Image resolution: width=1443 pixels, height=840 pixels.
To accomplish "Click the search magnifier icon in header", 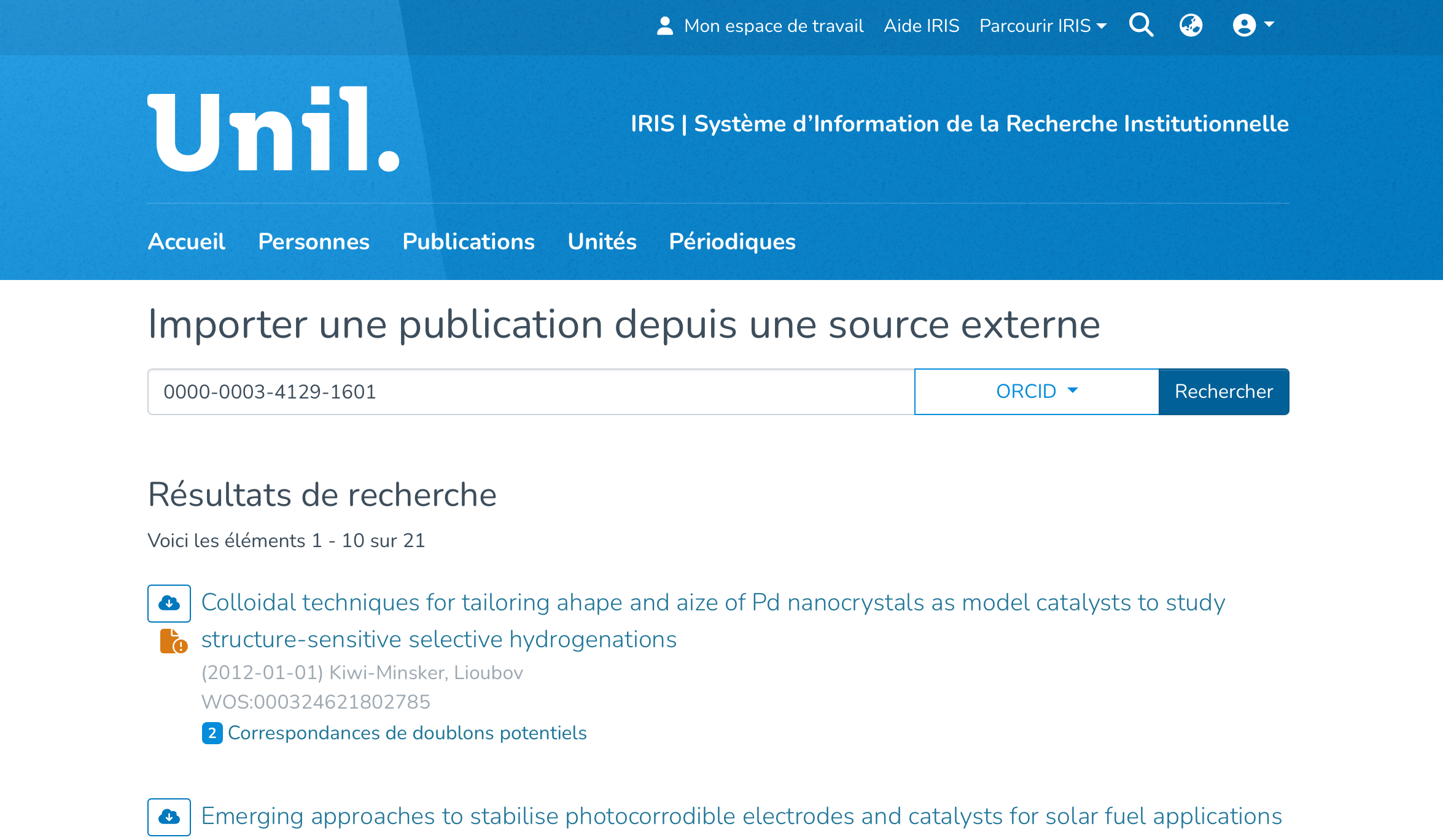I will [x=1141, y=26].
